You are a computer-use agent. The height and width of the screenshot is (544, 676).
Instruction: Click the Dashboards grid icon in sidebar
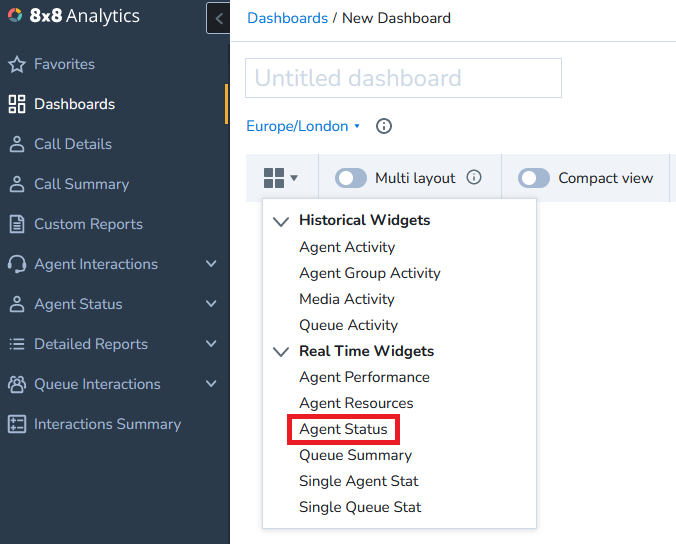(17, 104)
